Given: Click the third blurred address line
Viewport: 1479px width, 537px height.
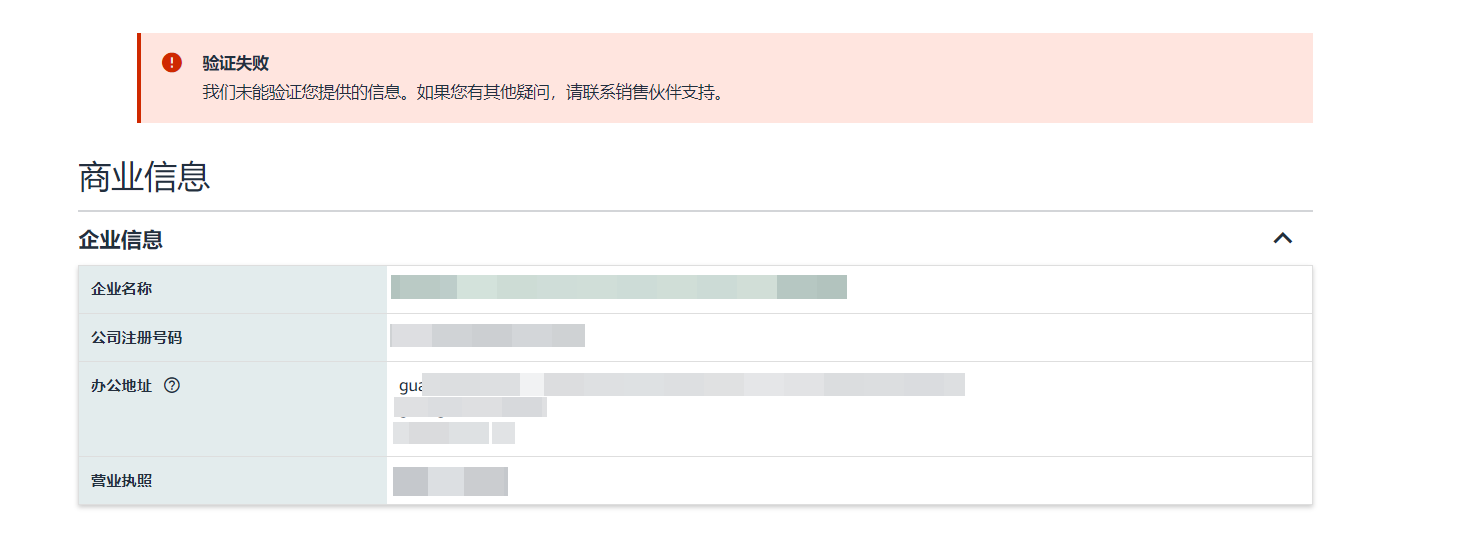Looking at the screenshot, I should (453, 433).
